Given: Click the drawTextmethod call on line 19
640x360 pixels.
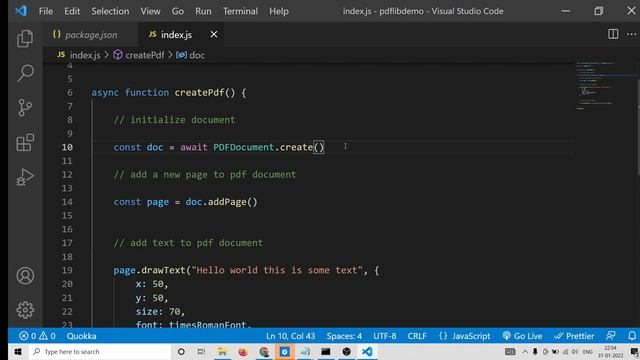Looking at the screenshot, I should coord(163,270).
